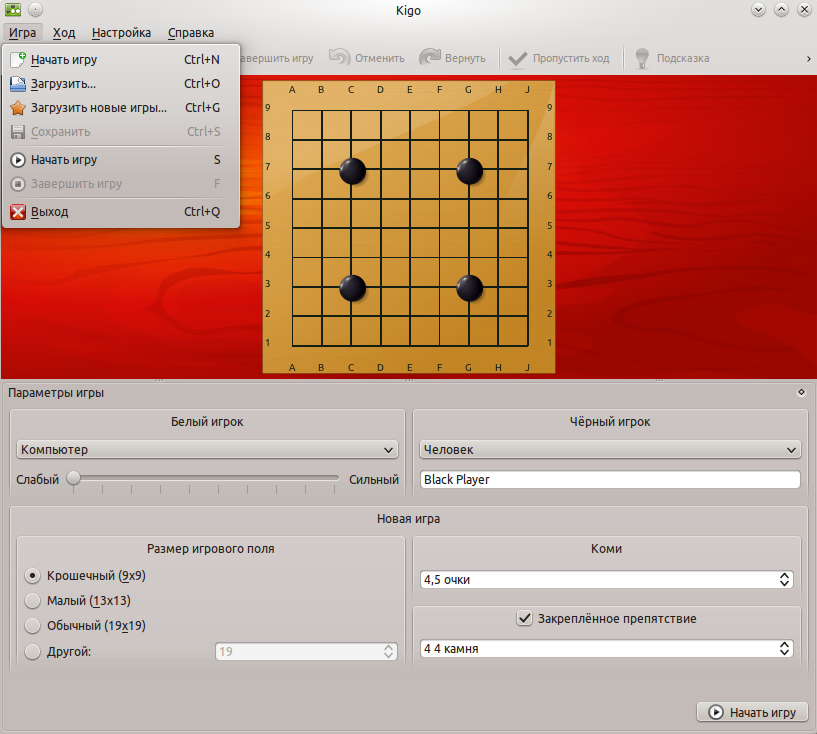This screenshot has height=734, width=817.
Task: Select the Обычный (19x19) board size
Action: click(x=32, y=626)
